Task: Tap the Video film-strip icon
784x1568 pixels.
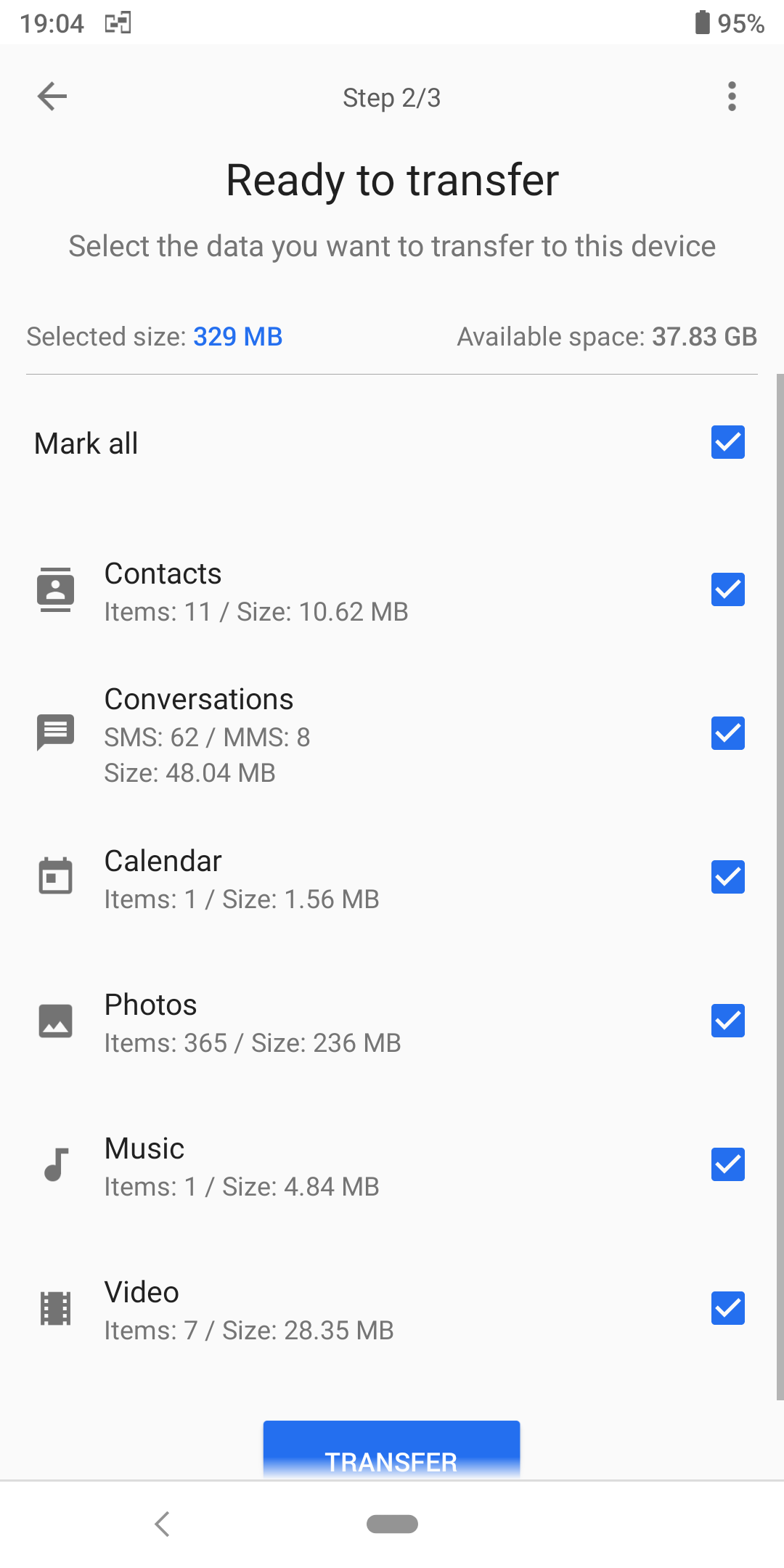Action: tap(56, 1308)
